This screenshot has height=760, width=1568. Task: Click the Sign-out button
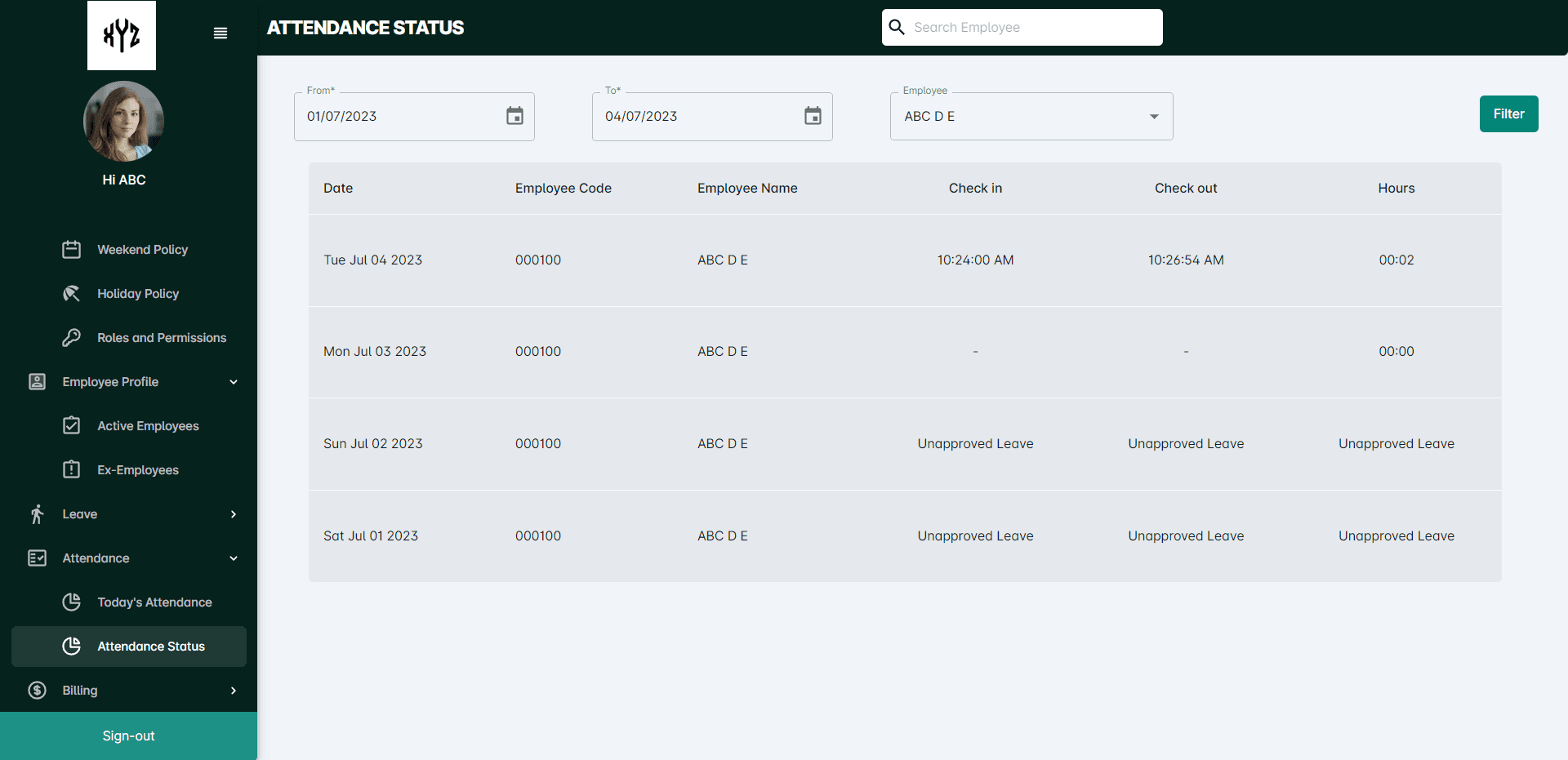click(x=128, y=736)
